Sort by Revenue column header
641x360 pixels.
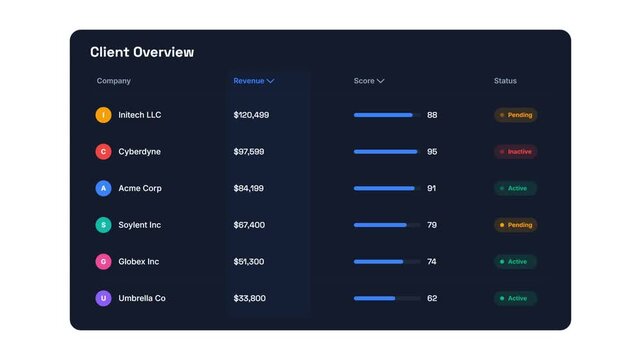pos(253,81)
